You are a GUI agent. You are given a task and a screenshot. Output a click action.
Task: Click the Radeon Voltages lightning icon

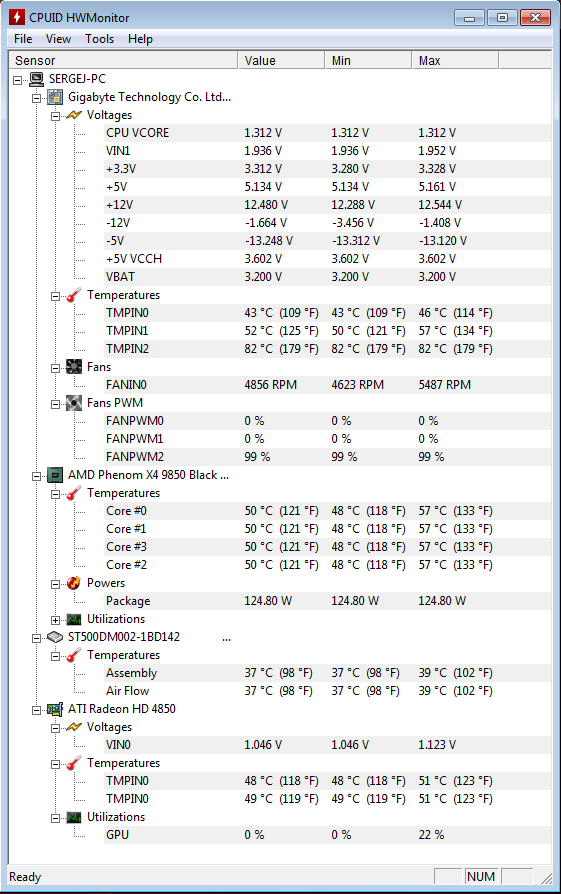click(74, 727)
